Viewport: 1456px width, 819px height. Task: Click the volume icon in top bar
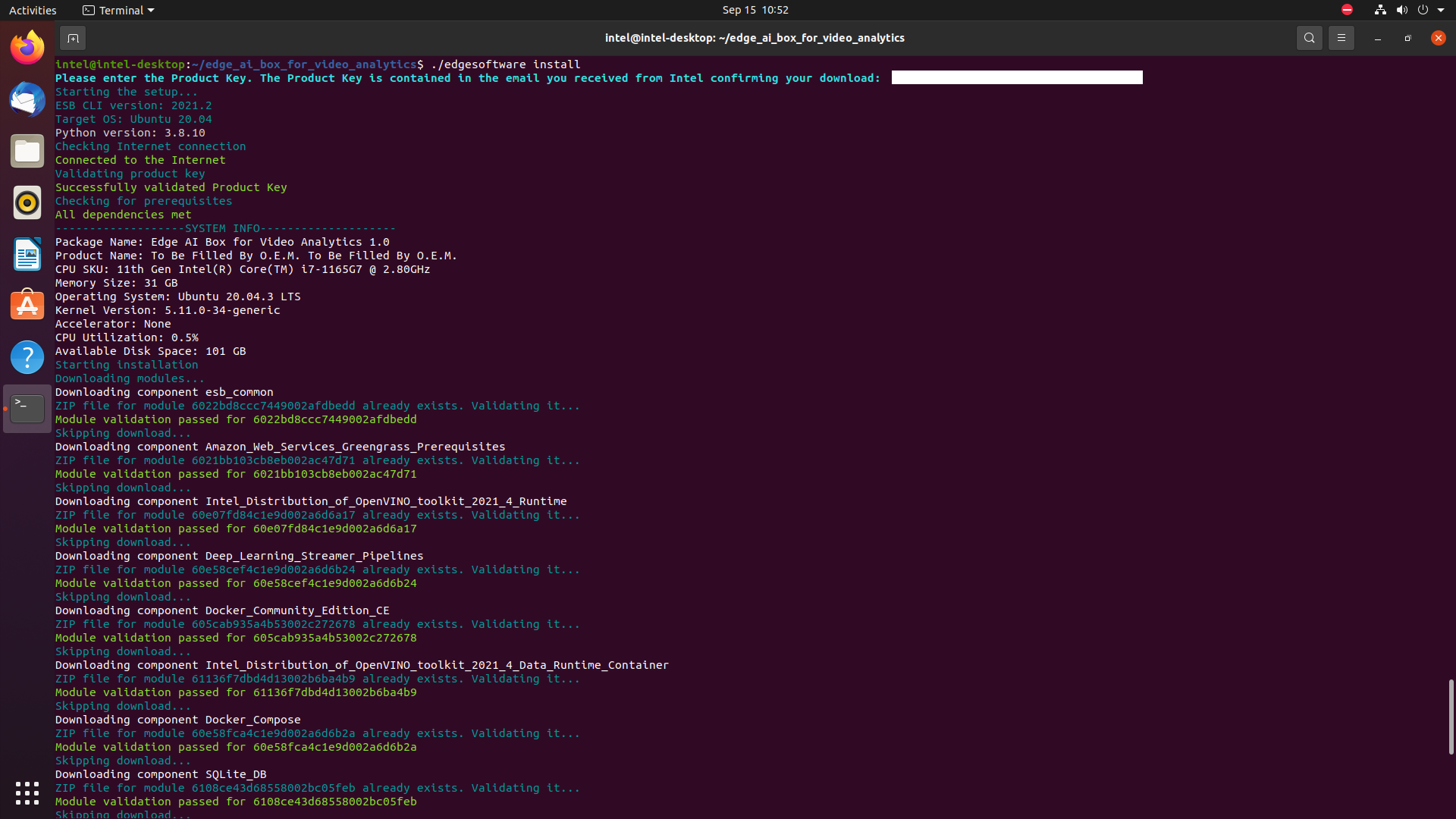coord(1401,10)
